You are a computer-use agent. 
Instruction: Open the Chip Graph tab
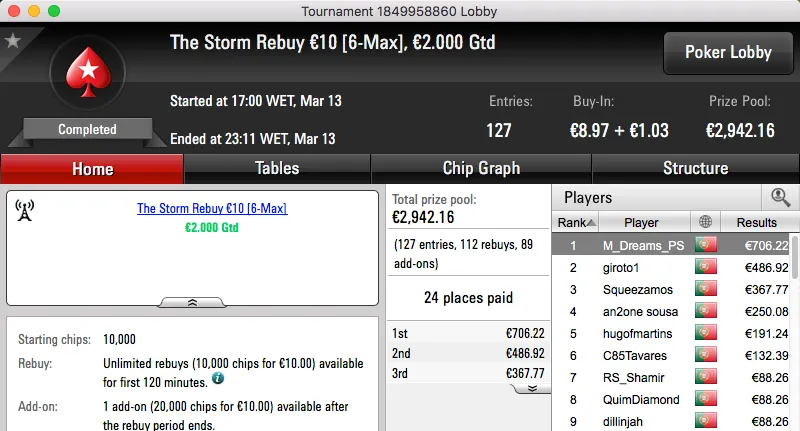pyautogui.click(x=481, y=168)
